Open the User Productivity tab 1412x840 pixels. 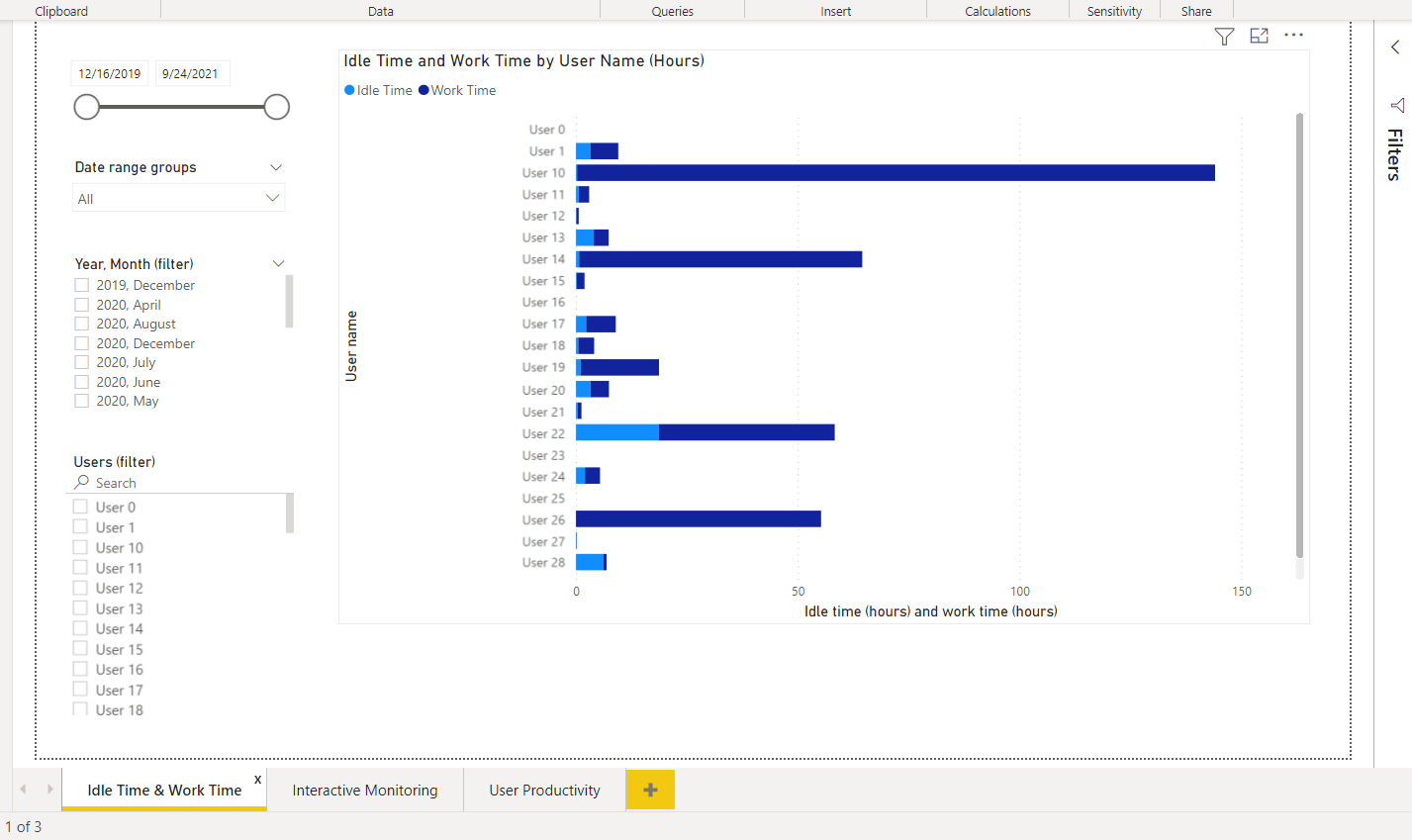(x=544, y=791)
